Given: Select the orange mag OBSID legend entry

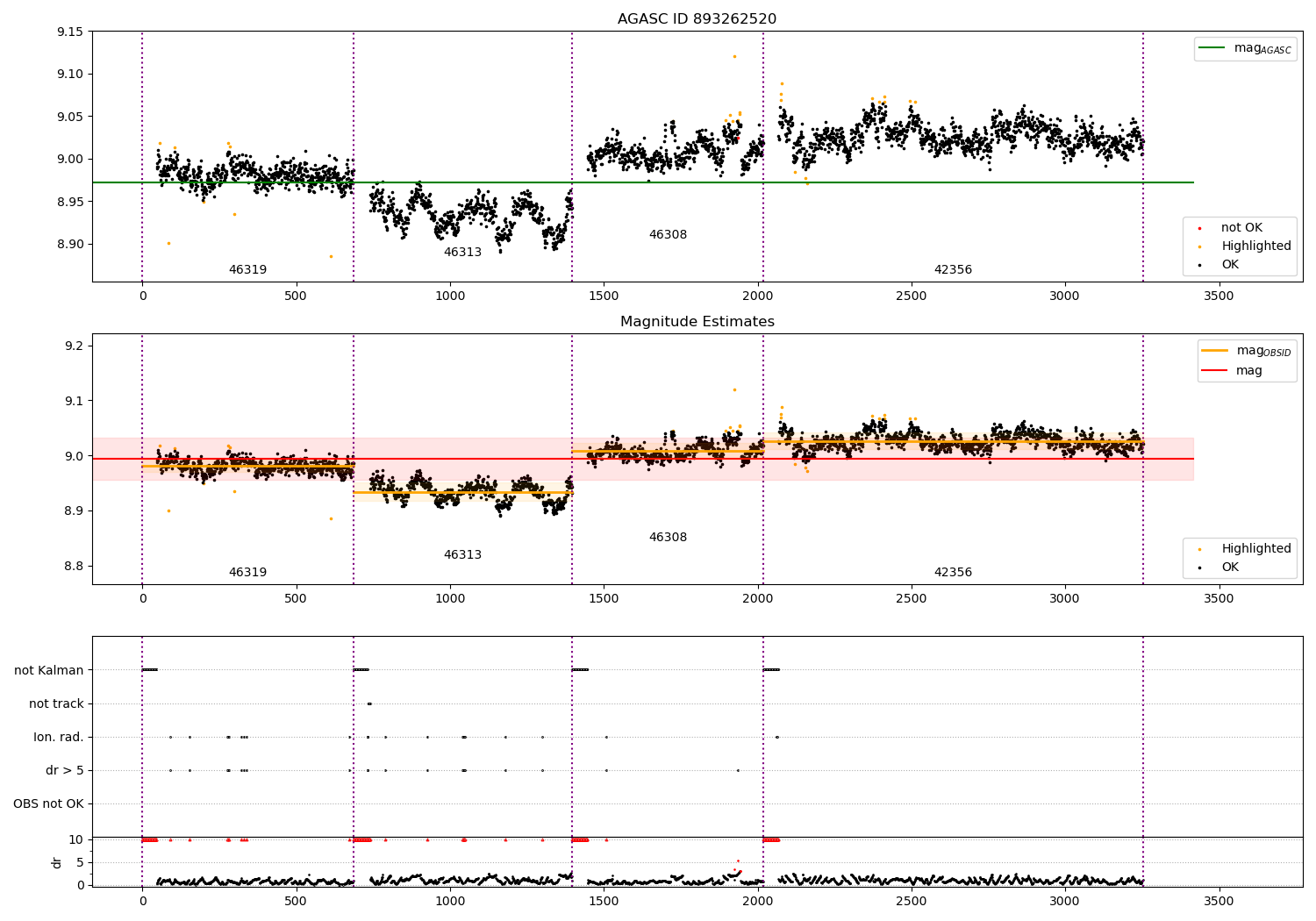Looking at the screenshot, I should coord(1246,351).
